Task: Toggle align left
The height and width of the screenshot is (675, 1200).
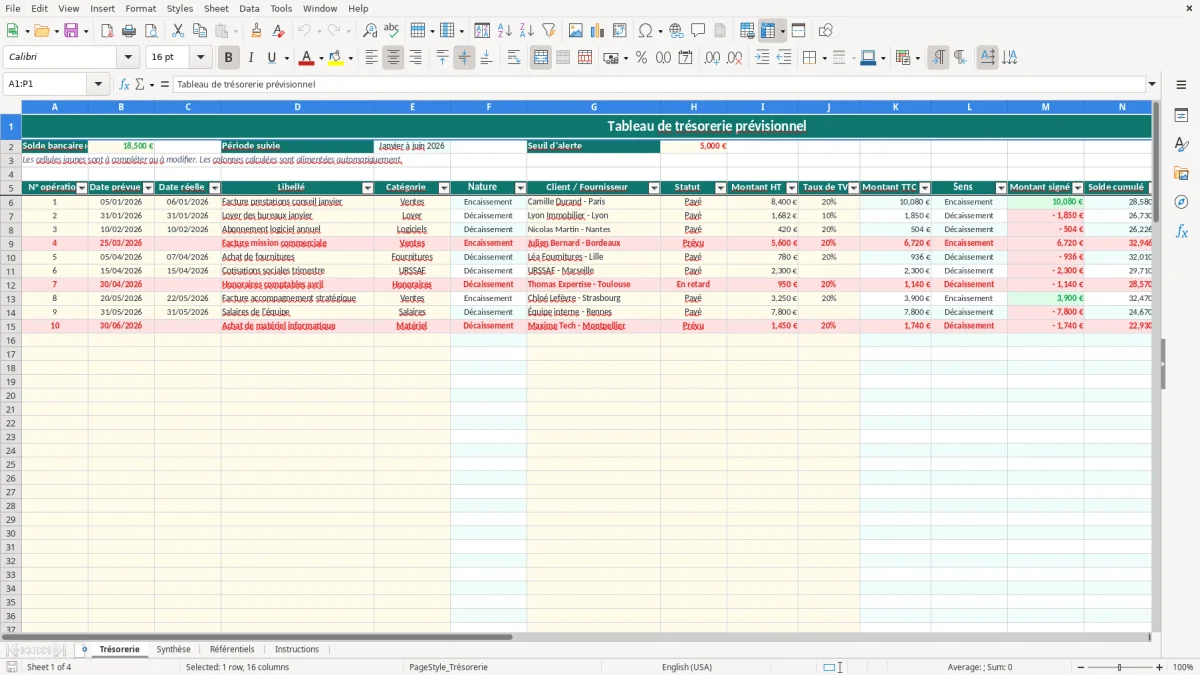Action: [371, 58]
